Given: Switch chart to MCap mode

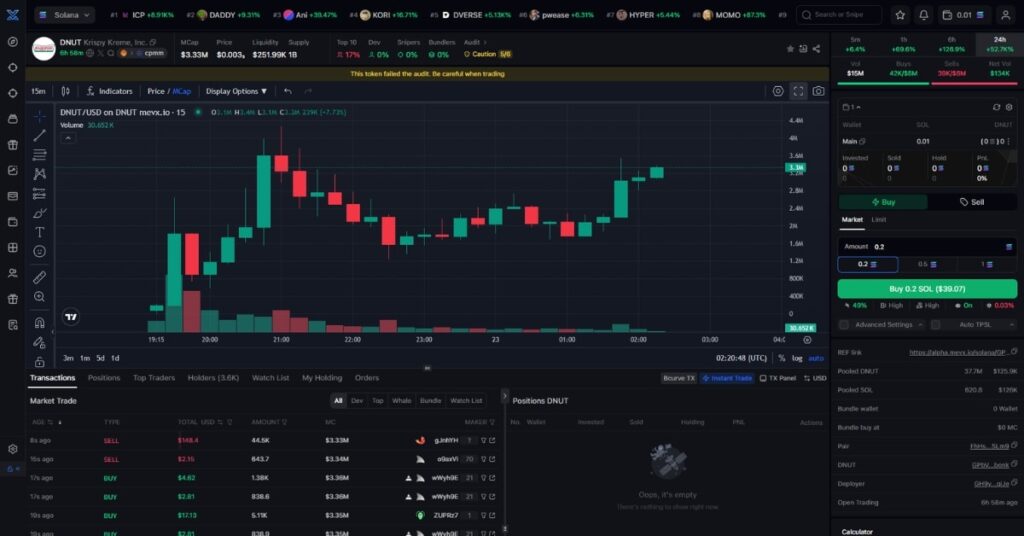Looking at the screenshot, I should coord(182,91).
